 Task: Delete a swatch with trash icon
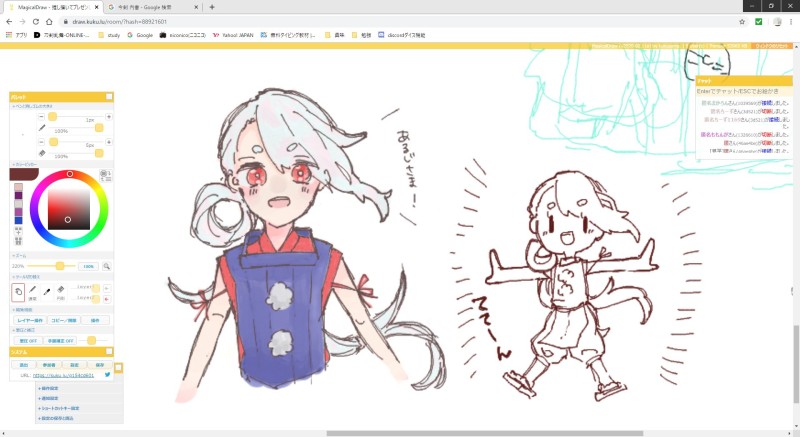coord(18,241)
